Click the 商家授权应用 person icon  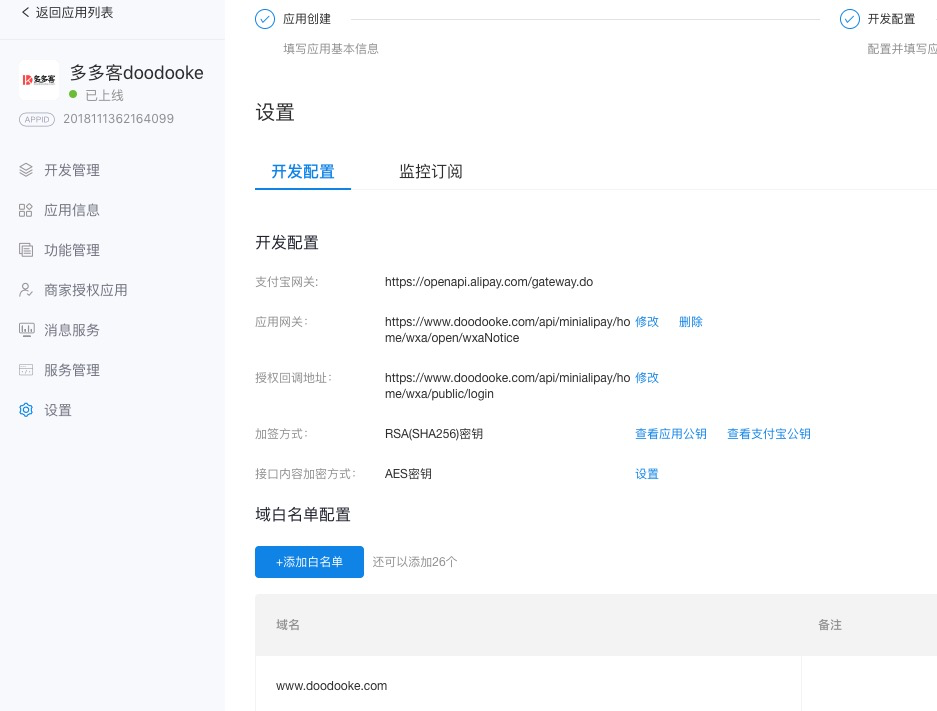tap(26, 290)
